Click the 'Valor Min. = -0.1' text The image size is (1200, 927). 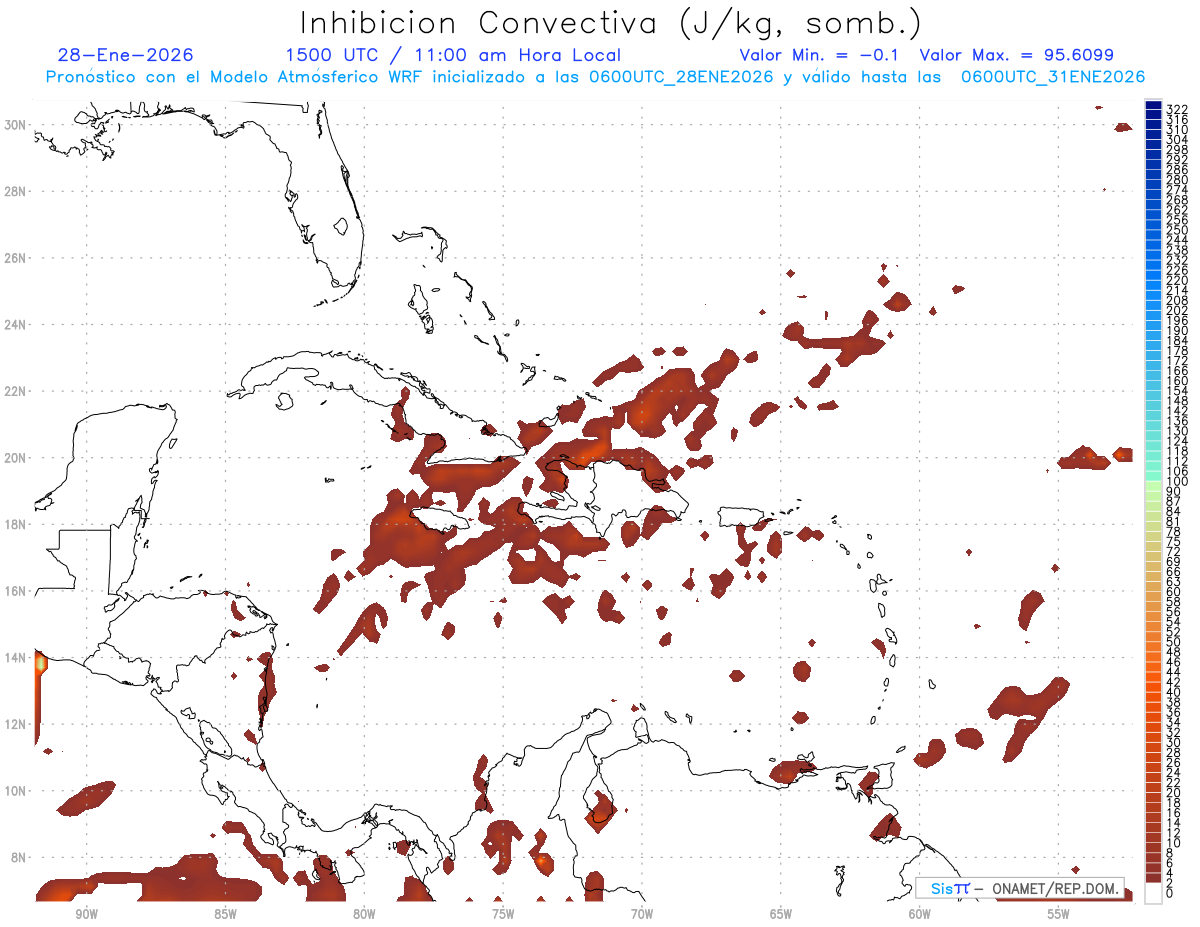pos(818,55)
